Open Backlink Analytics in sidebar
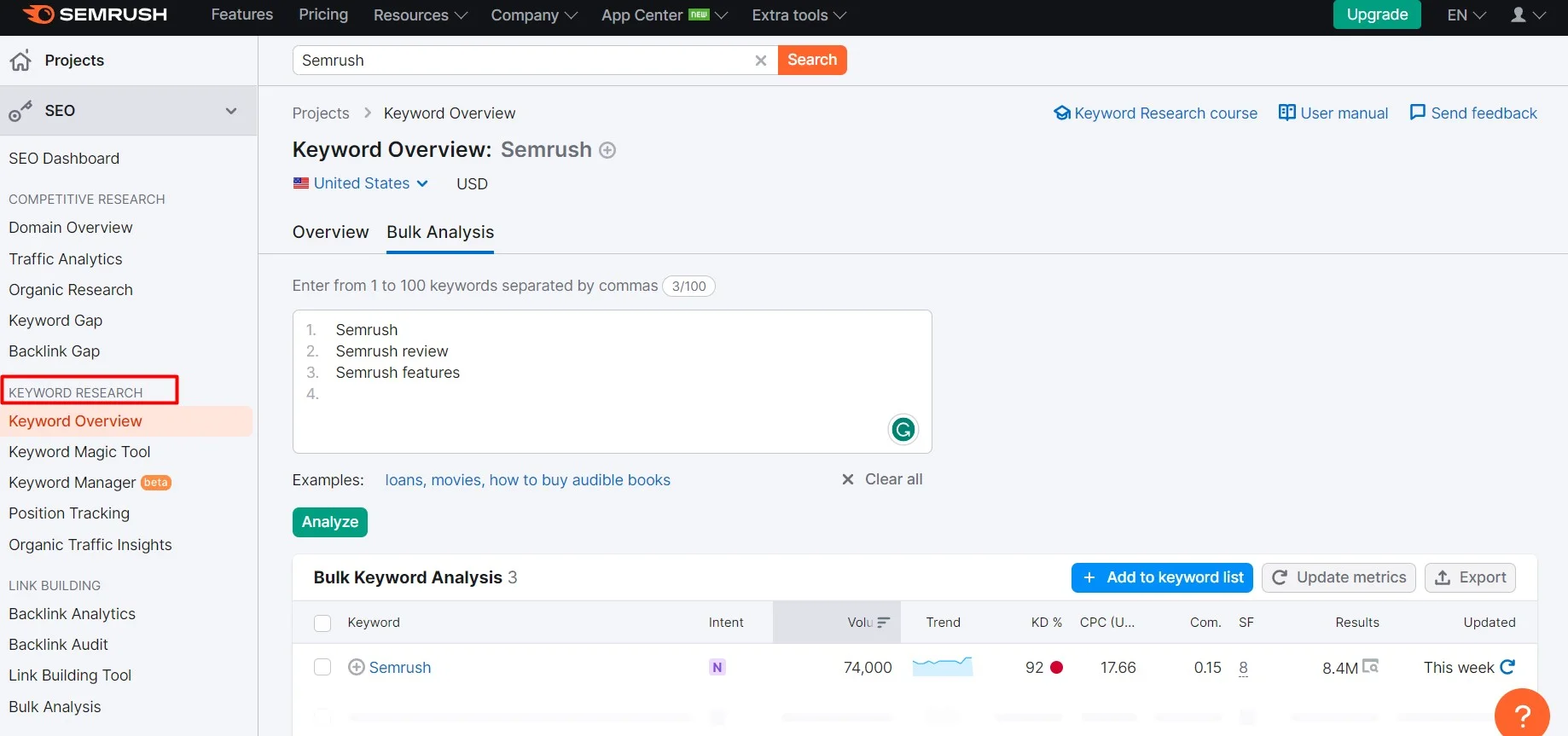The height and width of the screenshot is (736, 1568). pos(73,614)
